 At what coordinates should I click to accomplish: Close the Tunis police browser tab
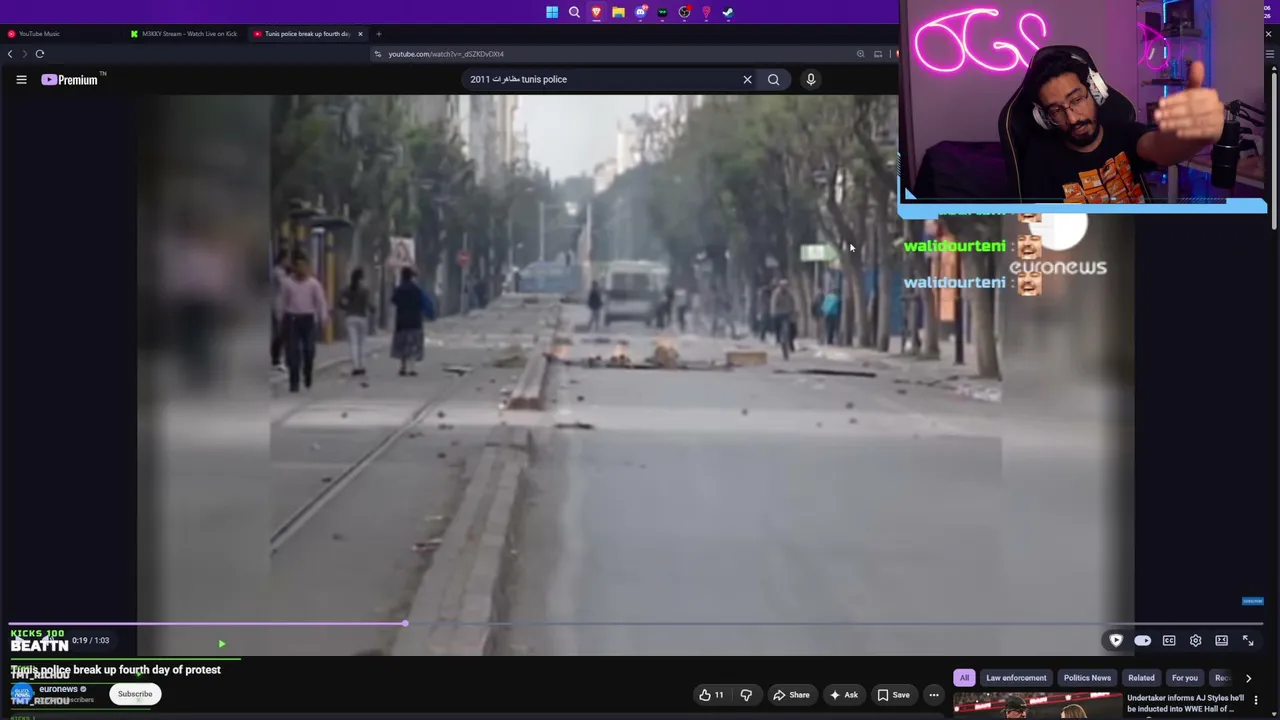click(360, 34)
